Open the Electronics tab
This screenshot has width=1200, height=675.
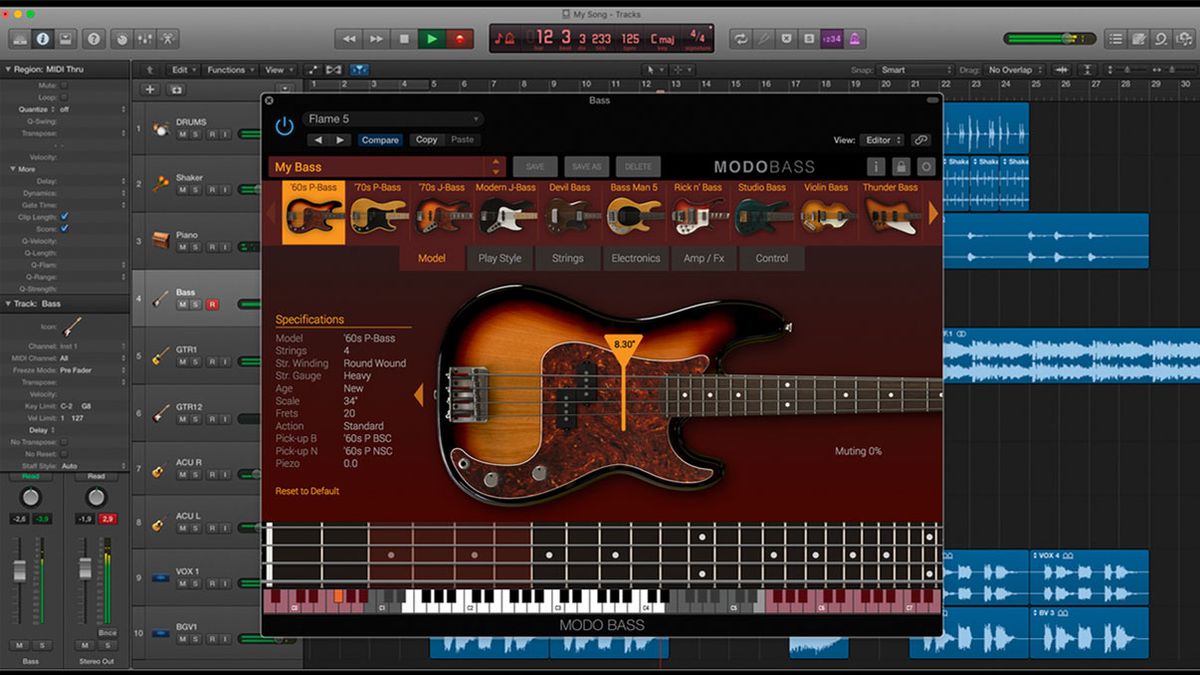[636, 258]
